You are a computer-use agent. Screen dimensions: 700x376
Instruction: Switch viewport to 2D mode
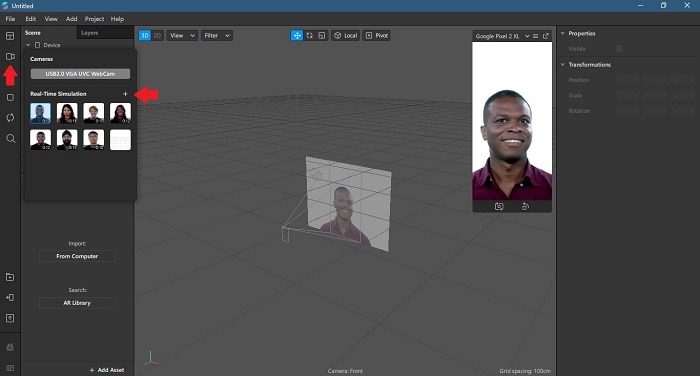tap(157, 35)
